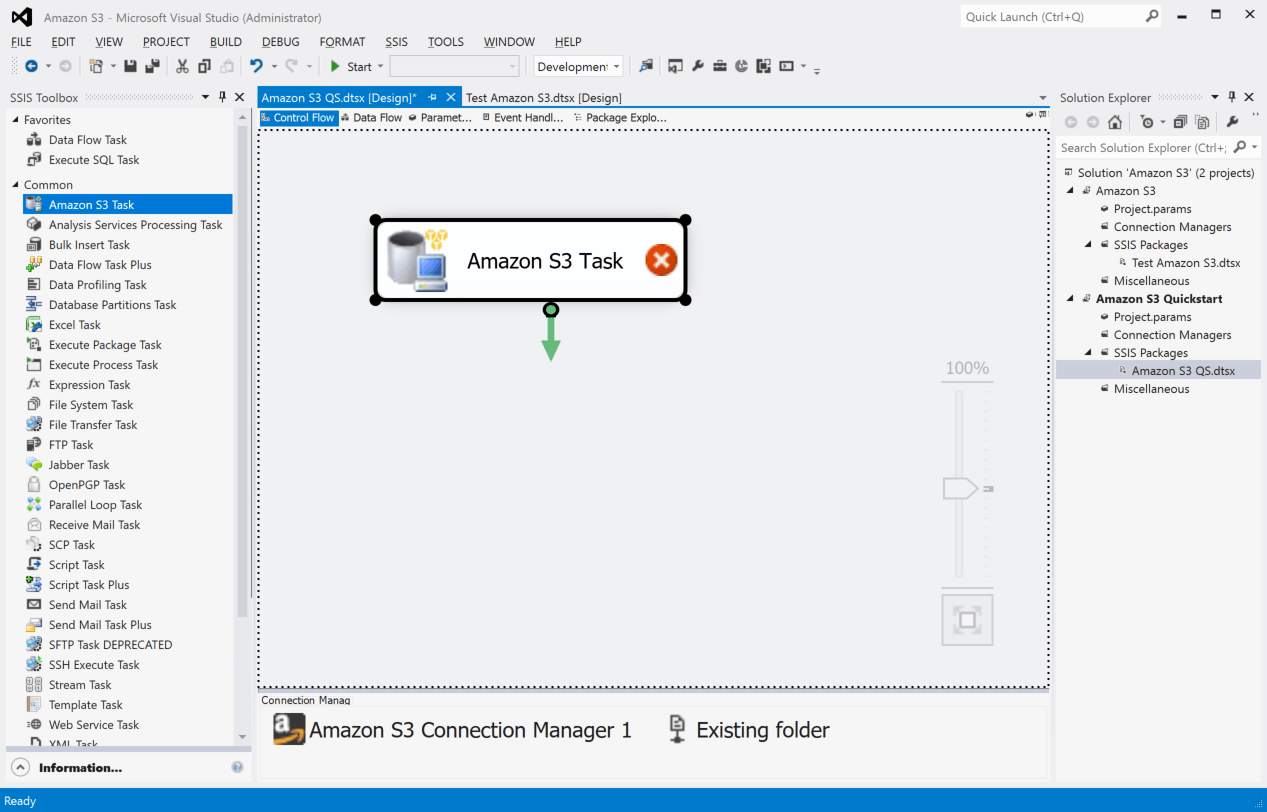Open the TOOLS menu
1267x812 pixels.
click(446, 42)
